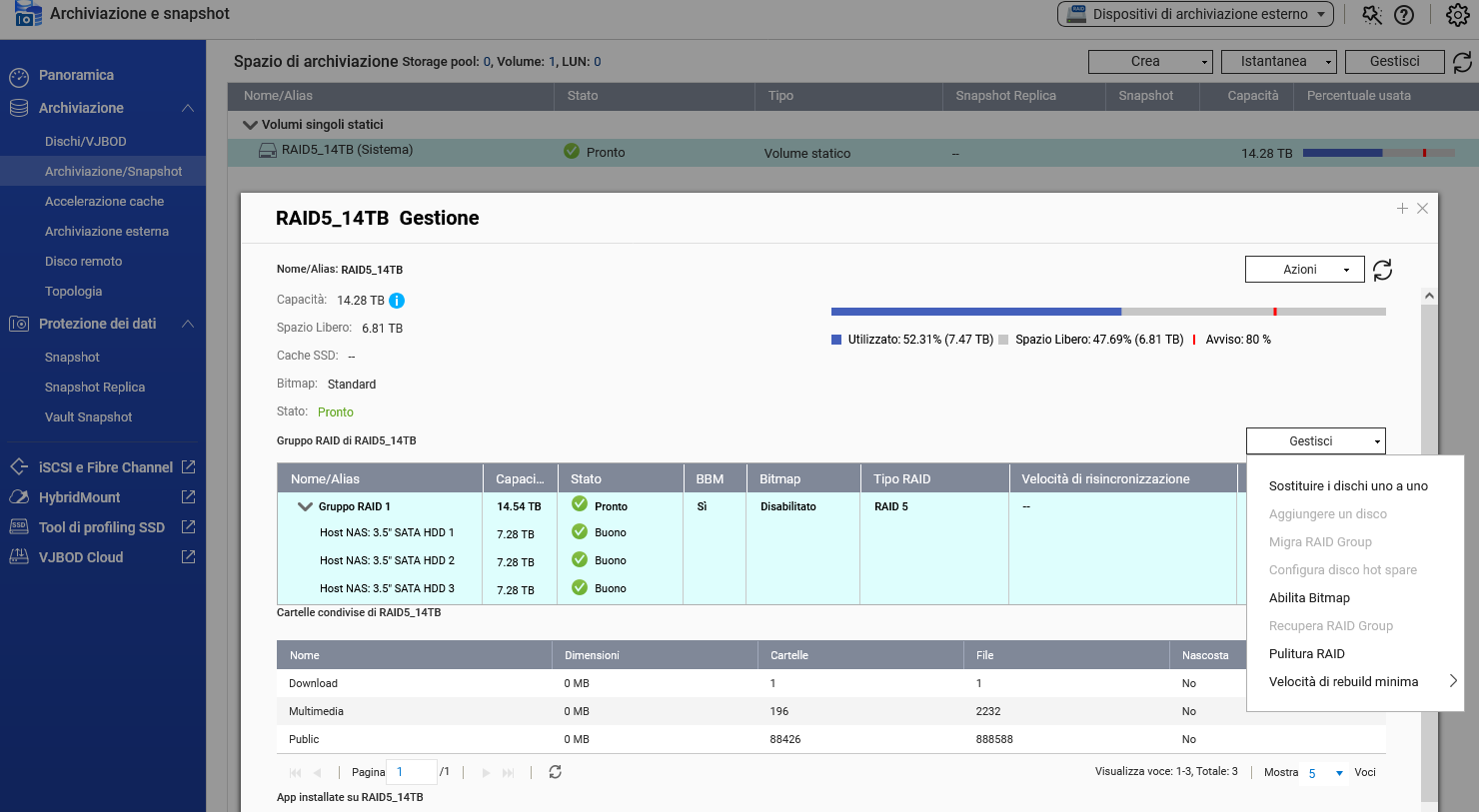Click the refresh icon beside top Gestisci button
Image resolution: width=1479 pixels, height=812 pixels.
coord(1462,62)
